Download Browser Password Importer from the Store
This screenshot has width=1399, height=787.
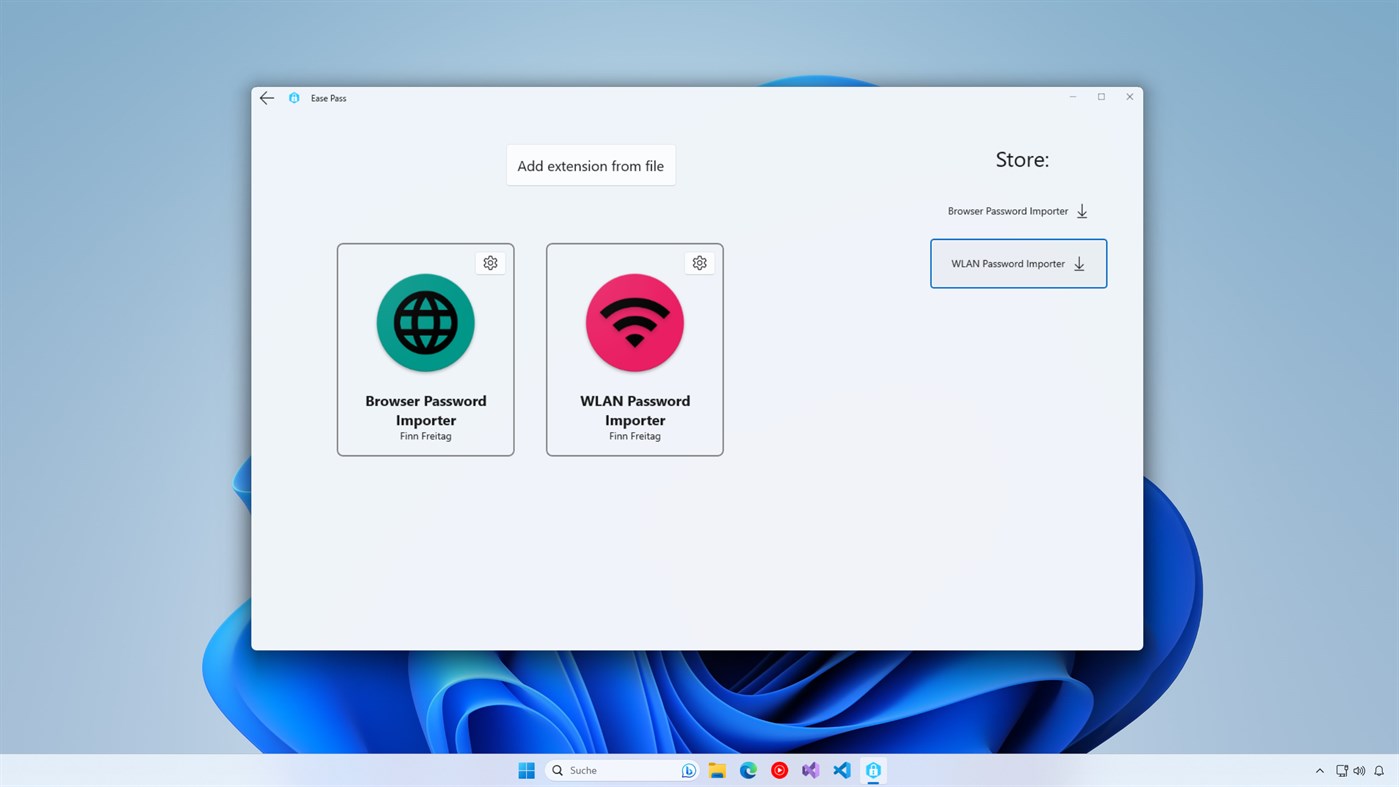pyautogui.click(x=1081, y=211)
